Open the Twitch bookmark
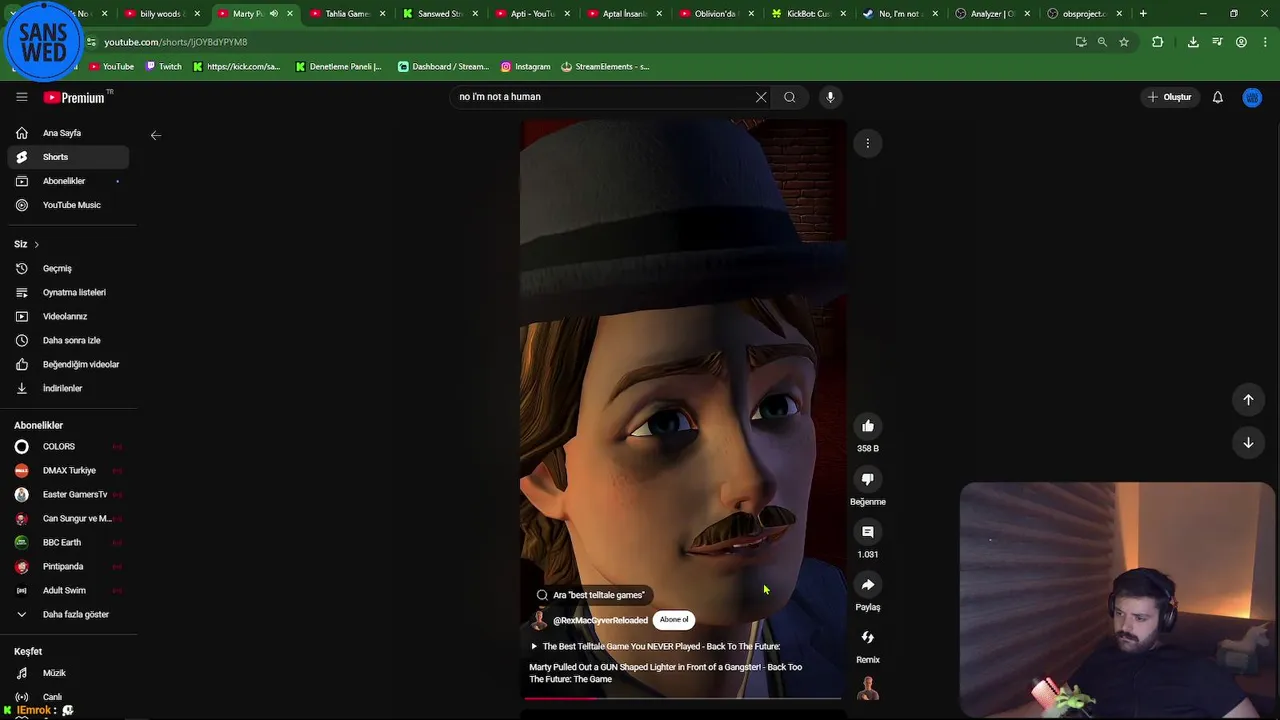This screenshot has width=1280, height=720. (x=164, y=67)
